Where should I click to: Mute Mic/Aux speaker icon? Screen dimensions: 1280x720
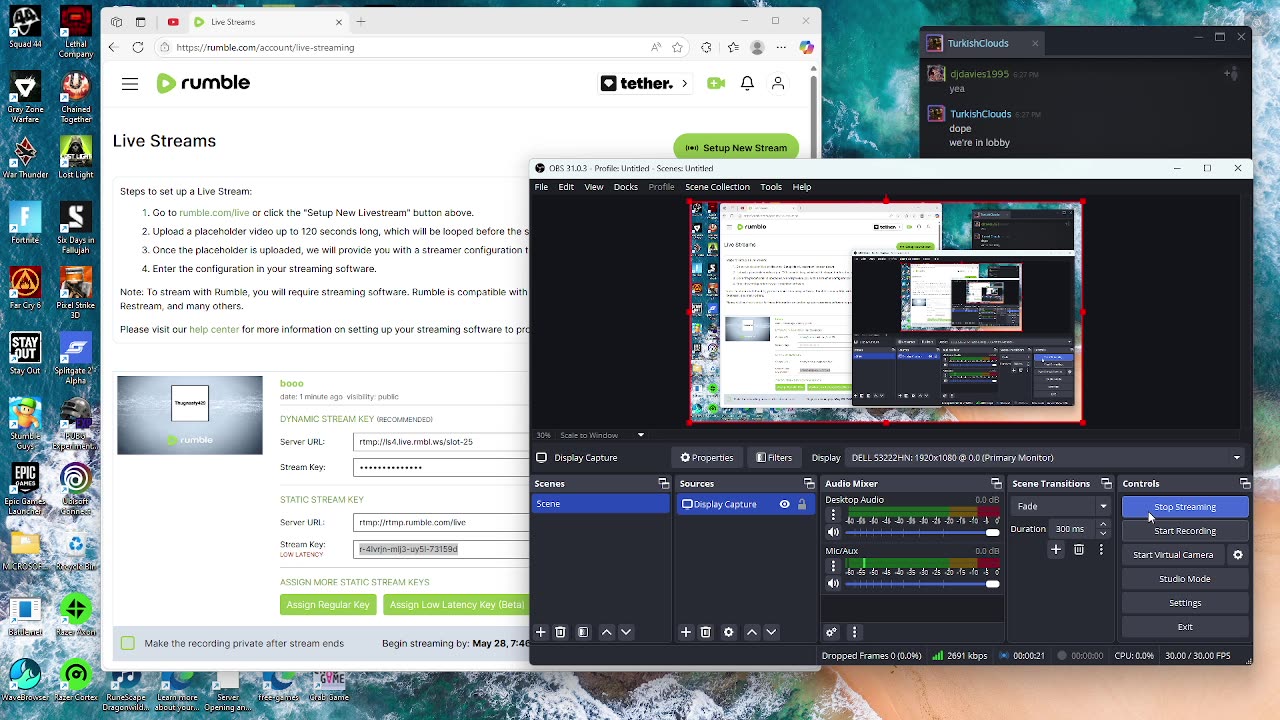click(x=833, y=584)
